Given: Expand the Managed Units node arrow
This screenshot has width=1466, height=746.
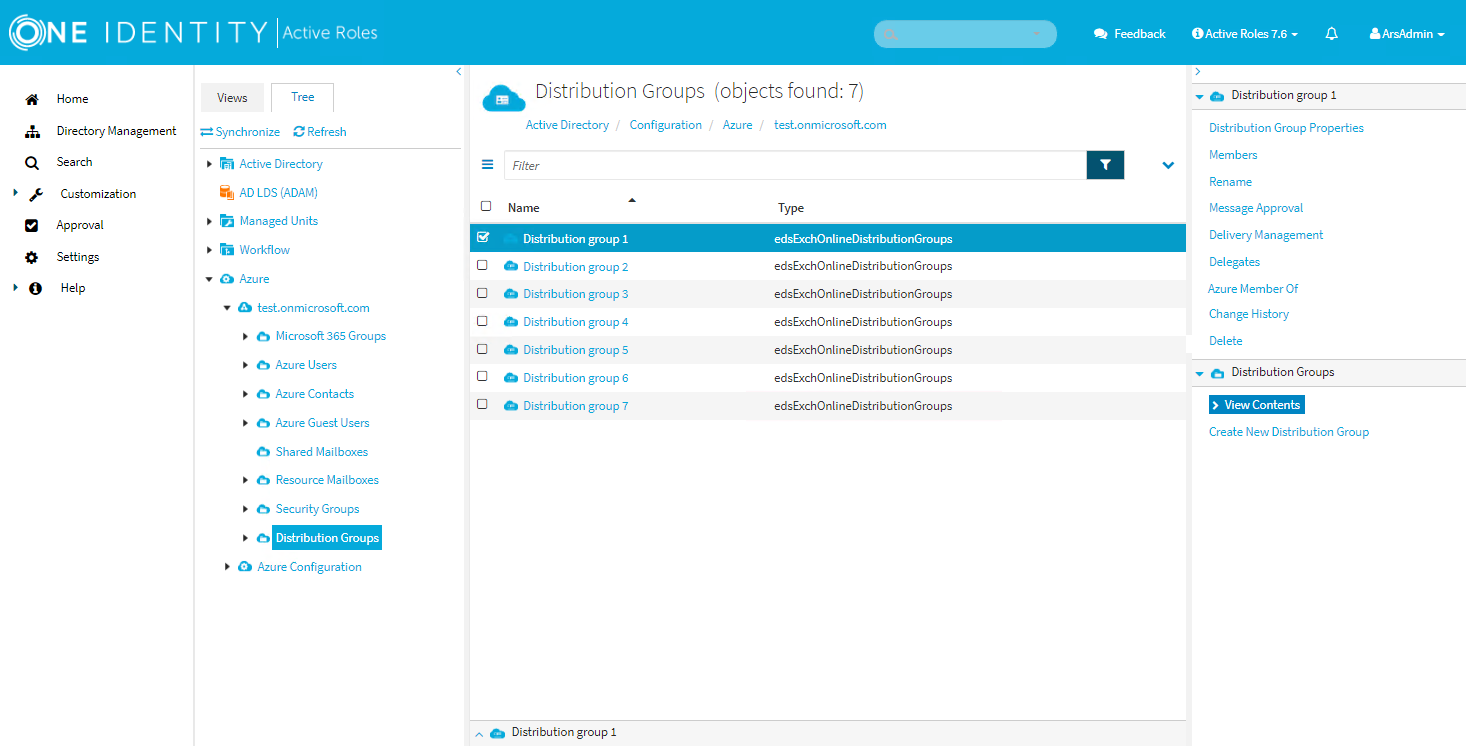Looking at the screenshot, I should [x=209, y=221].
